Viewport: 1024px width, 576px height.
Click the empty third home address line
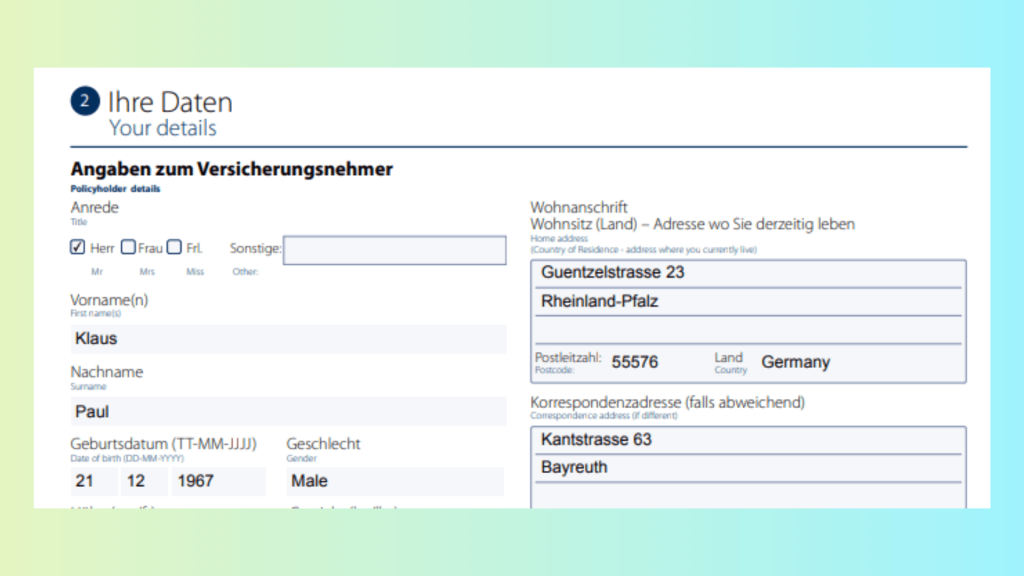coord(748,330)
